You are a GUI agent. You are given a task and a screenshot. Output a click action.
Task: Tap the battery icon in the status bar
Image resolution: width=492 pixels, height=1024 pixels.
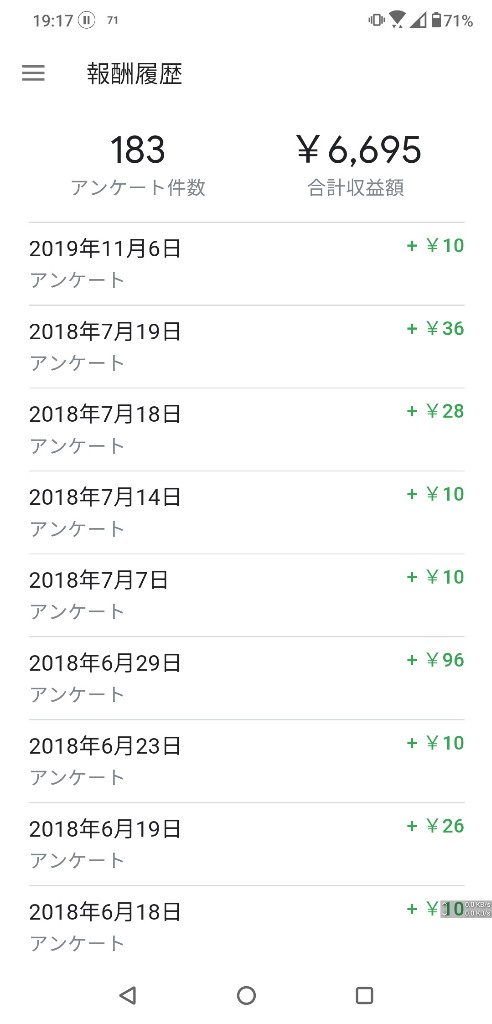[x=436, y=20]
